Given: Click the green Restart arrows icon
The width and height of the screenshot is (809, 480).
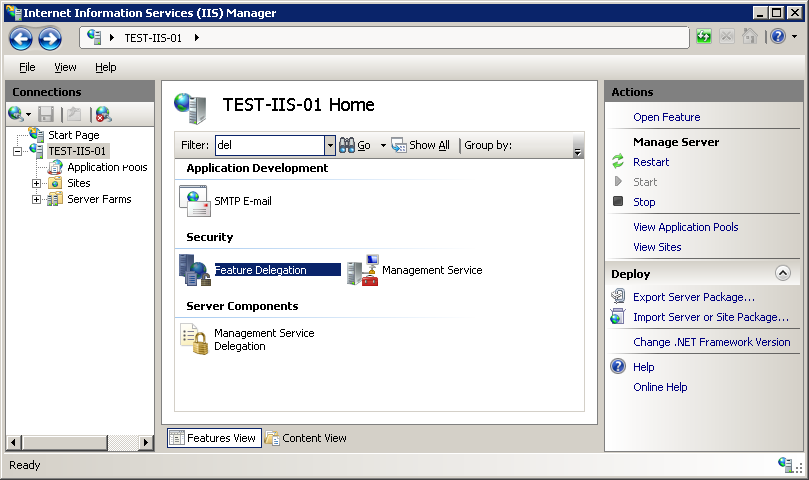Looking at the screenshot, I should click(x=618, y=161).
